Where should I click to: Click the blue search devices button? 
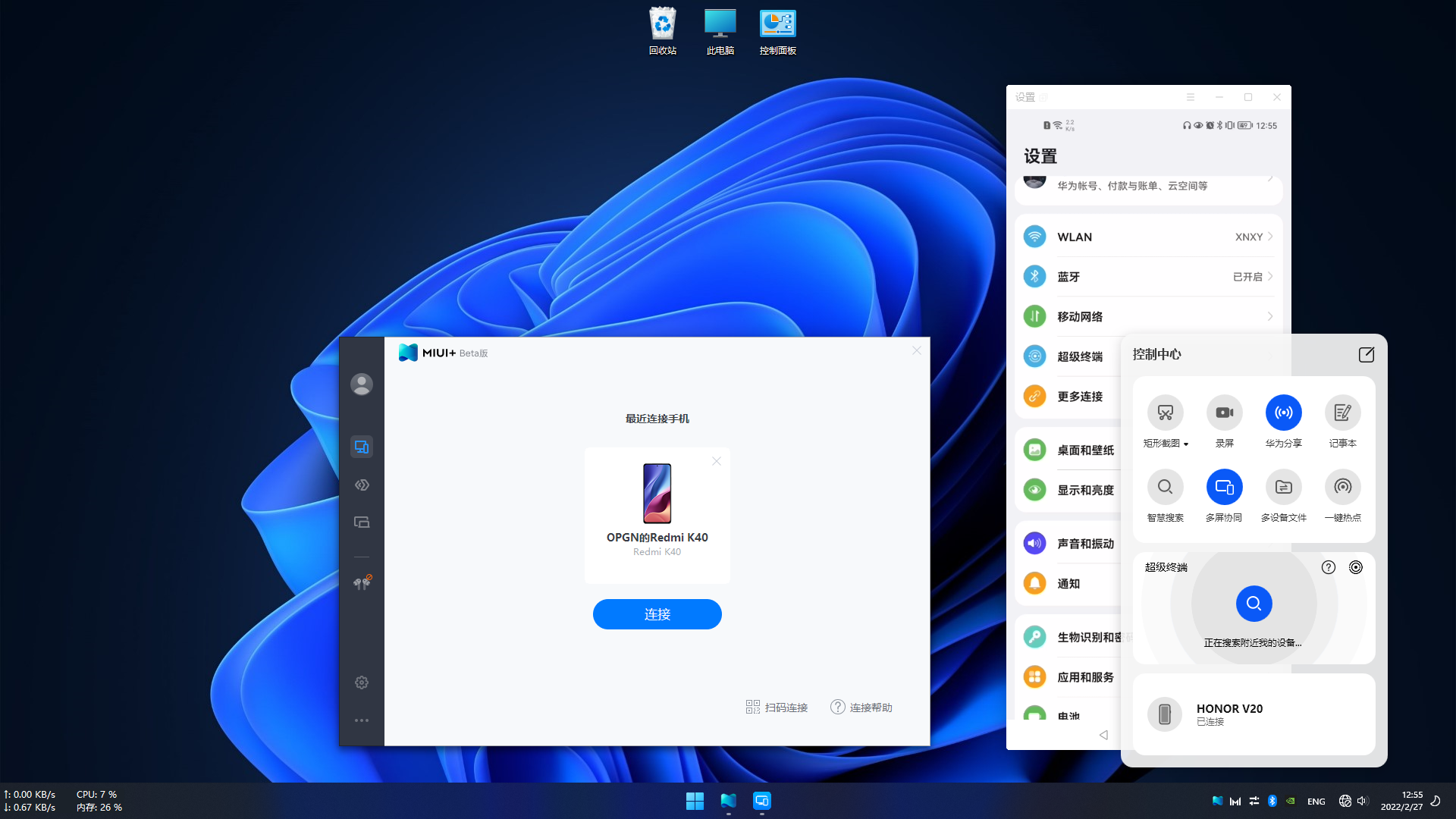coord(1254,604)
